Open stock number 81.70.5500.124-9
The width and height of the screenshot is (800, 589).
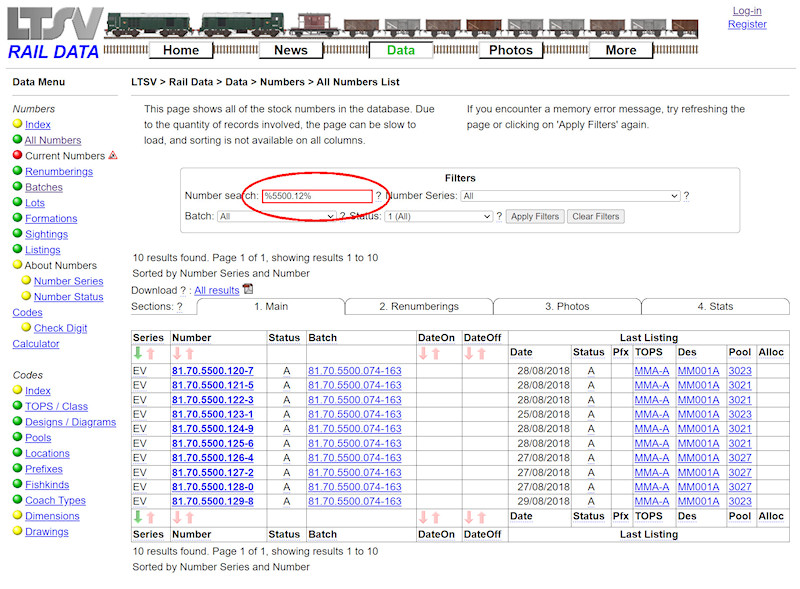(212, 429)
